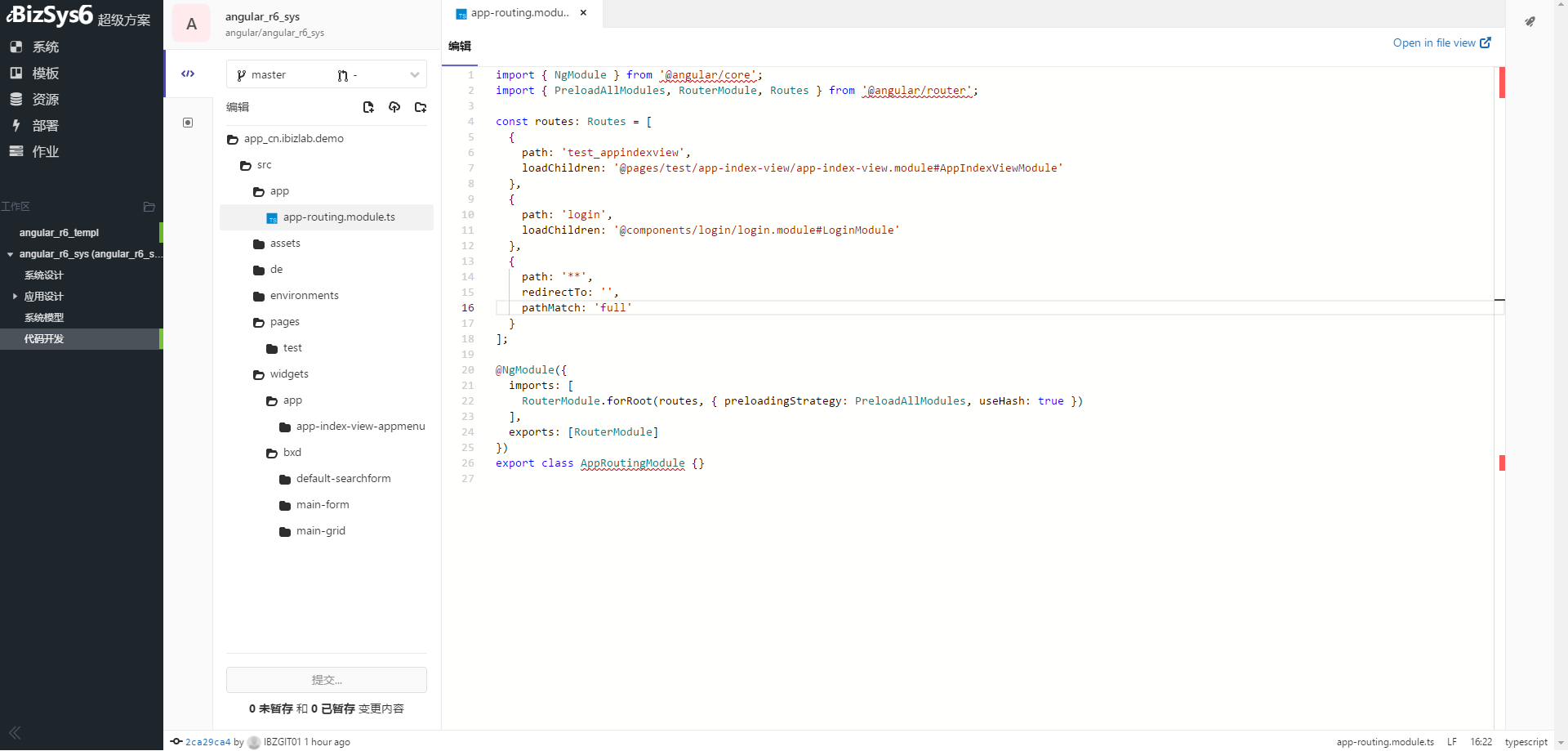Viewport: 1568px width, 751px height.
Task: Click the commit view square icon
Action: [x=188, y=123]
